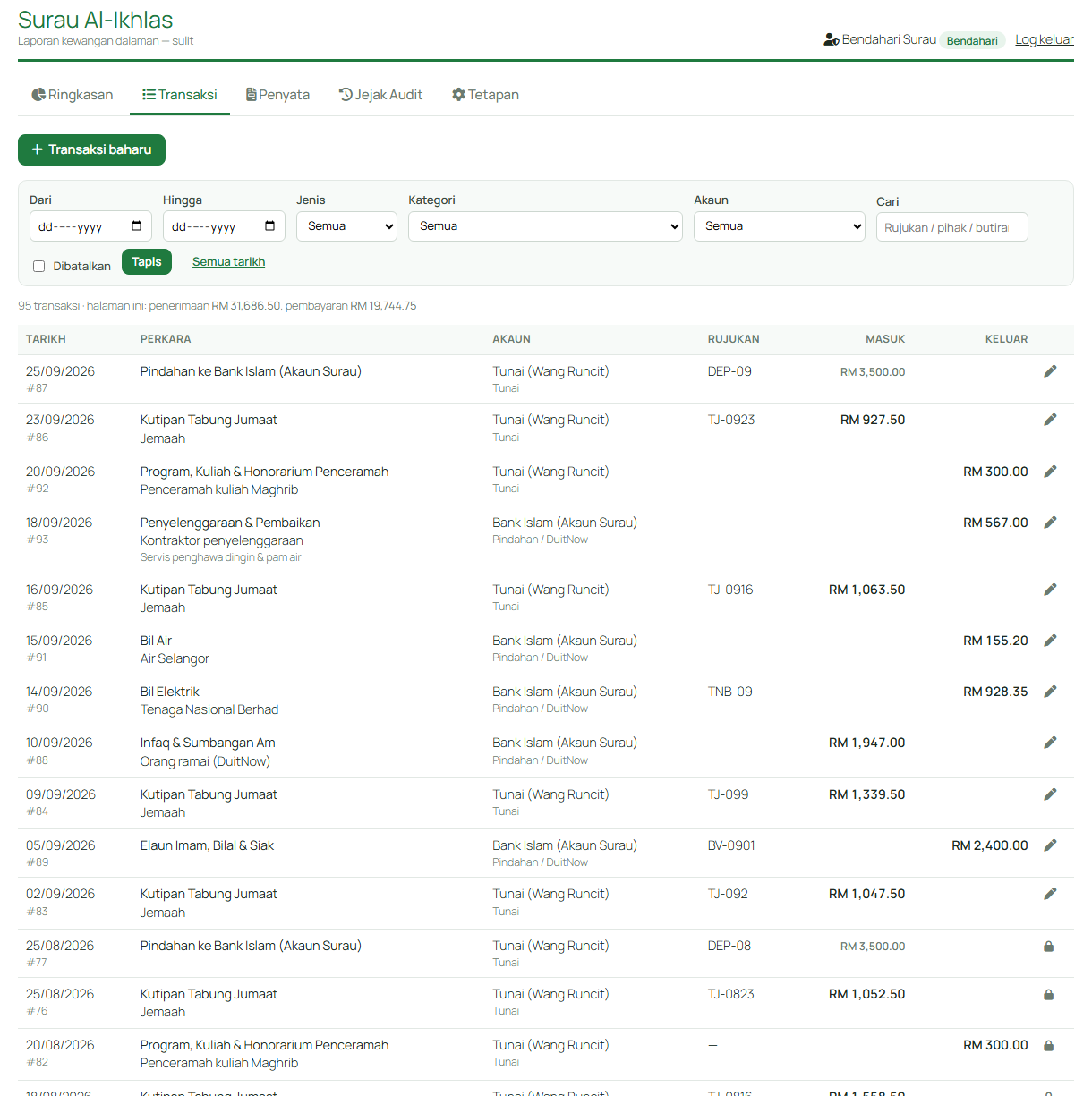Click the Bendahari Surau user icon
1092x1096 pixels.
pyautogui.click(x=831, y=40)
